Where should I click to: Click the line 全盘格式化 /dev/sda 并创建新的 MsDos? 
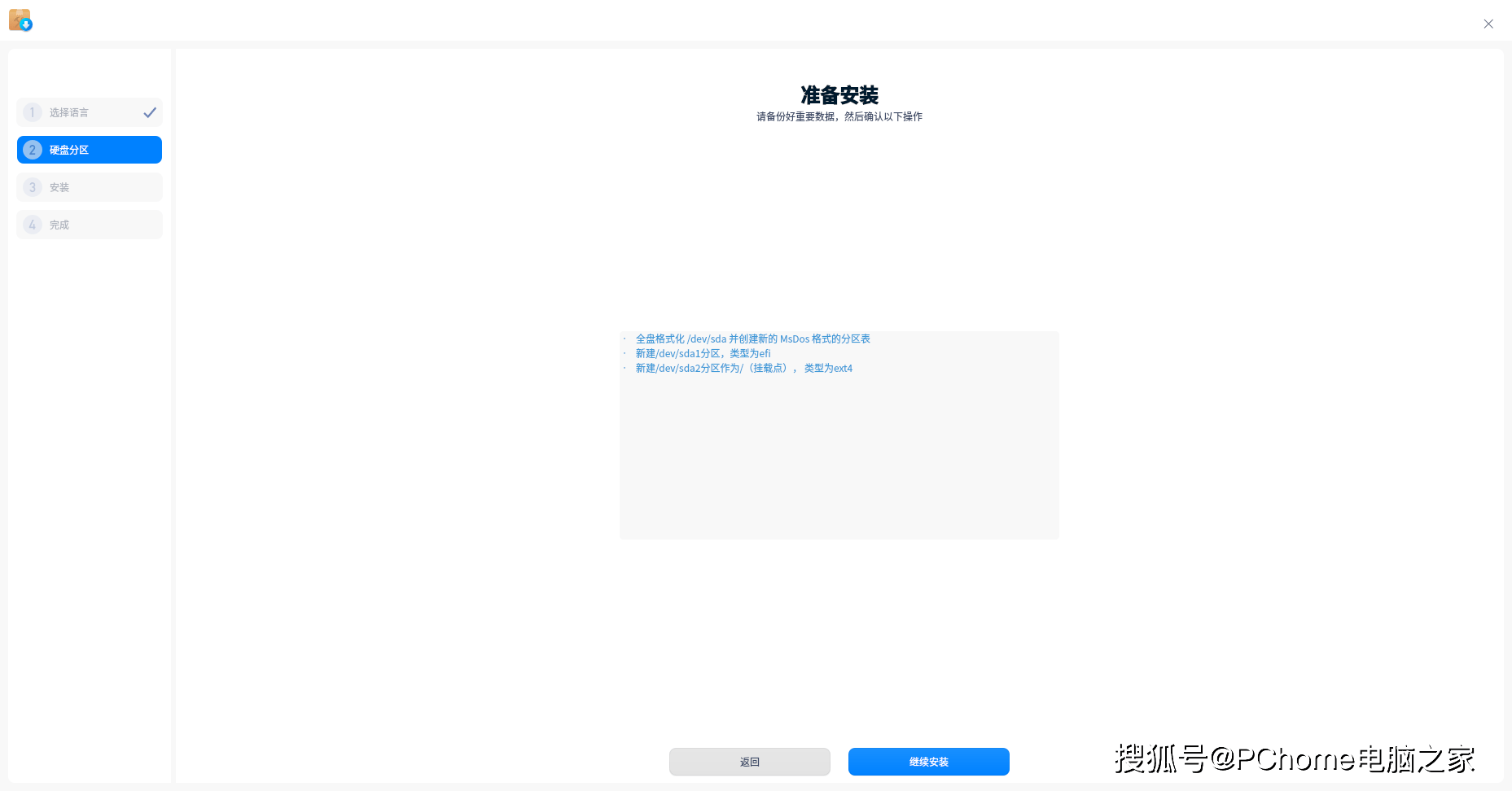point(752,339)
